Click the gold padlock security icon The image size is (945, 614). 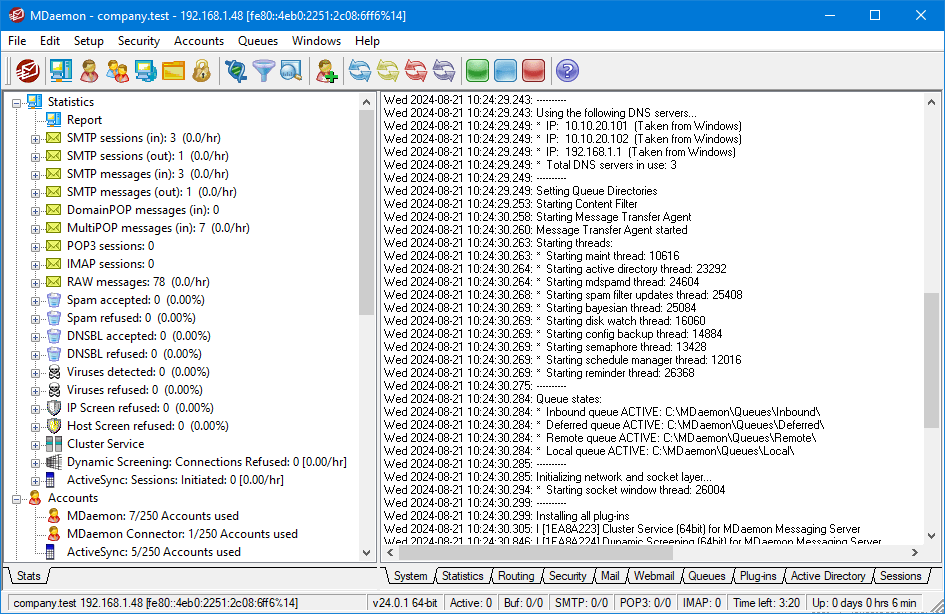point(201,70)
